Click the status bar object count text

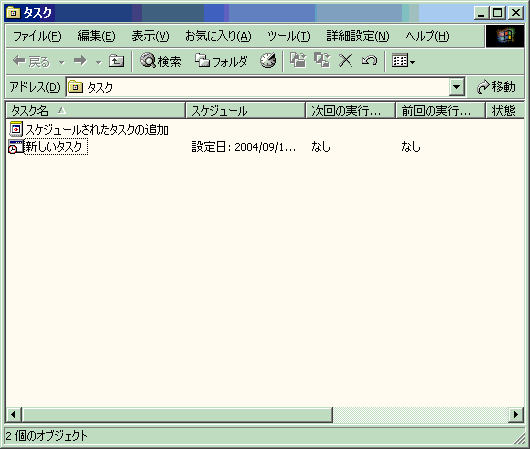(x=46, y=435)
